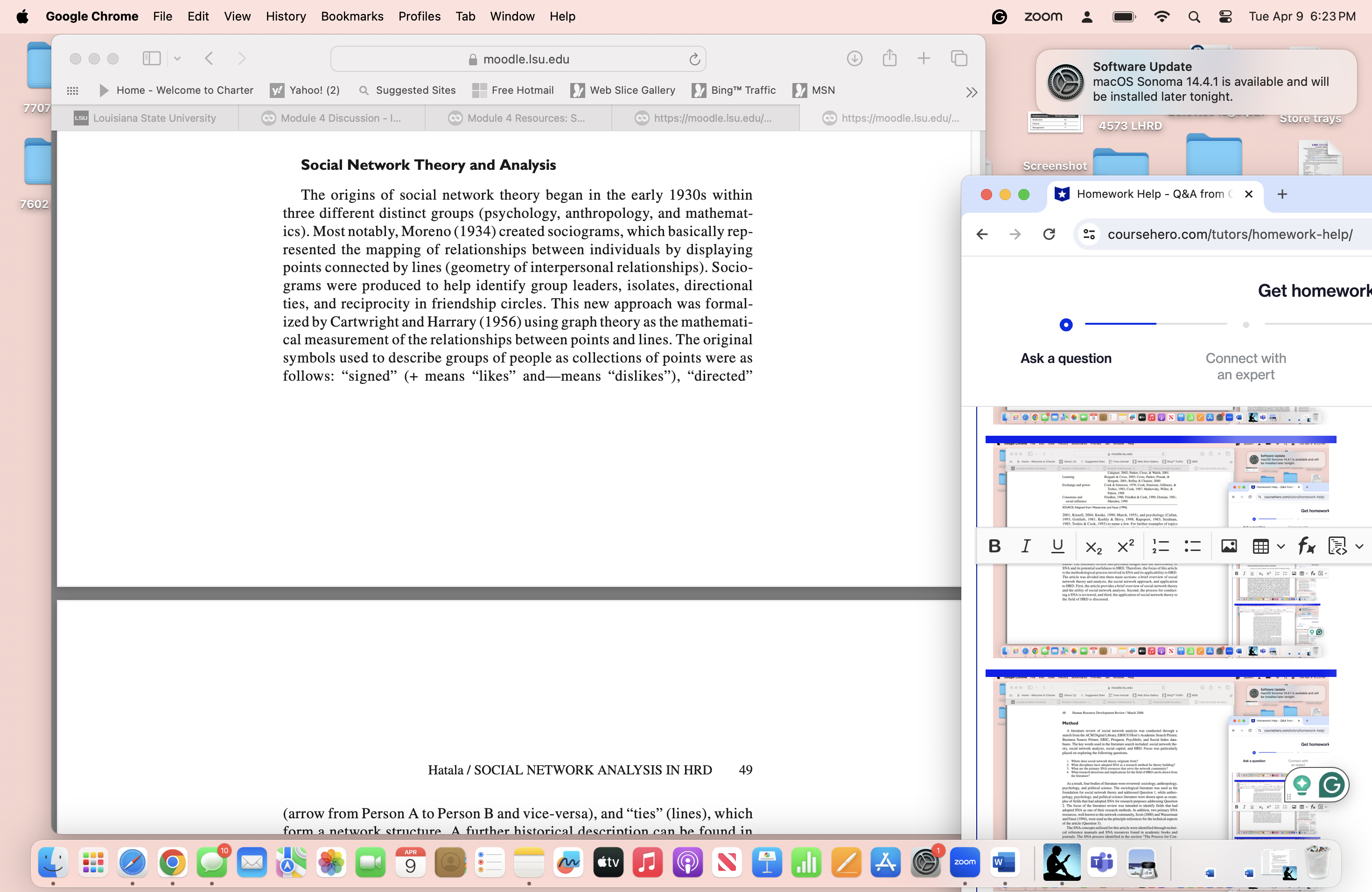Toggle the Safari sidebar
Screen dimensions: 1372x892
(x=151, y=58)
